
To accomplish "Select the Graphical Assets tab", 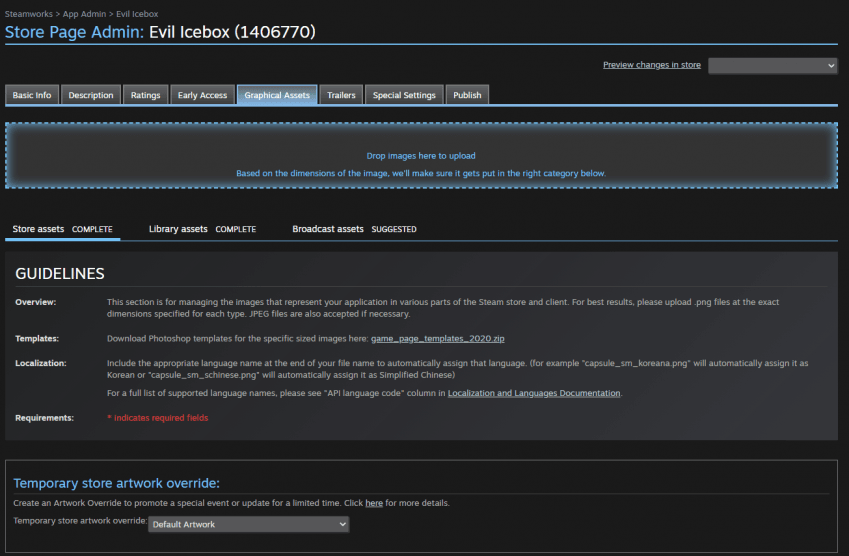I will [277, 95].
